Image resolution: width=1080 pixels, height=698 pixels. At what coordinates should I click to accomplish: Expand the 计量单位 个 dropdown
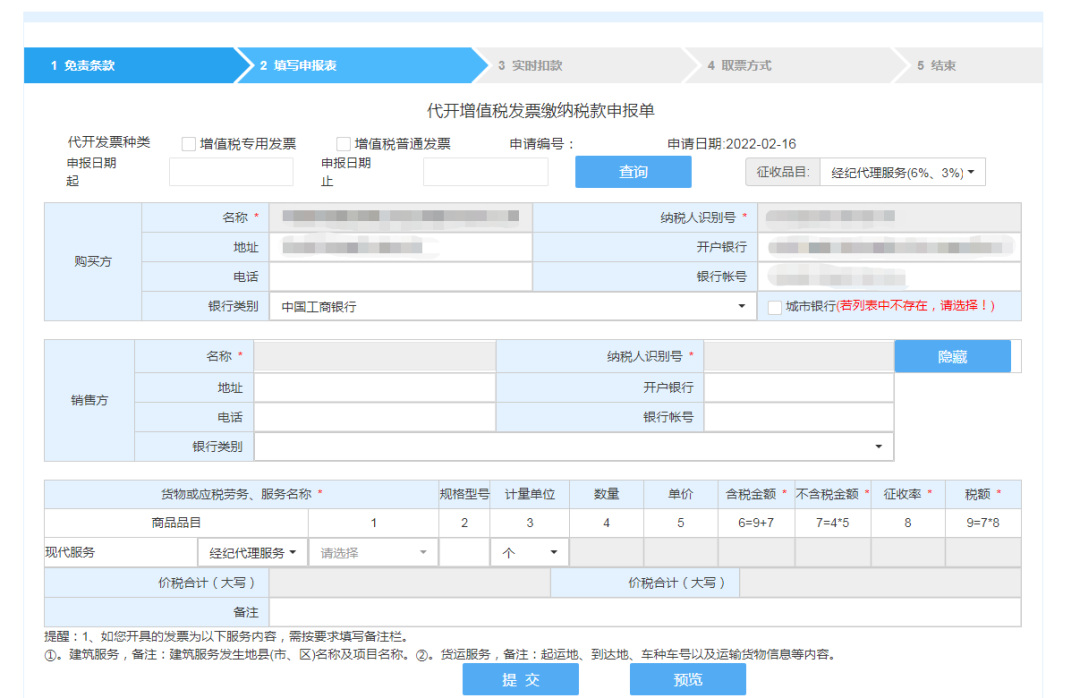pyautogui.click(x=530, y=553)
